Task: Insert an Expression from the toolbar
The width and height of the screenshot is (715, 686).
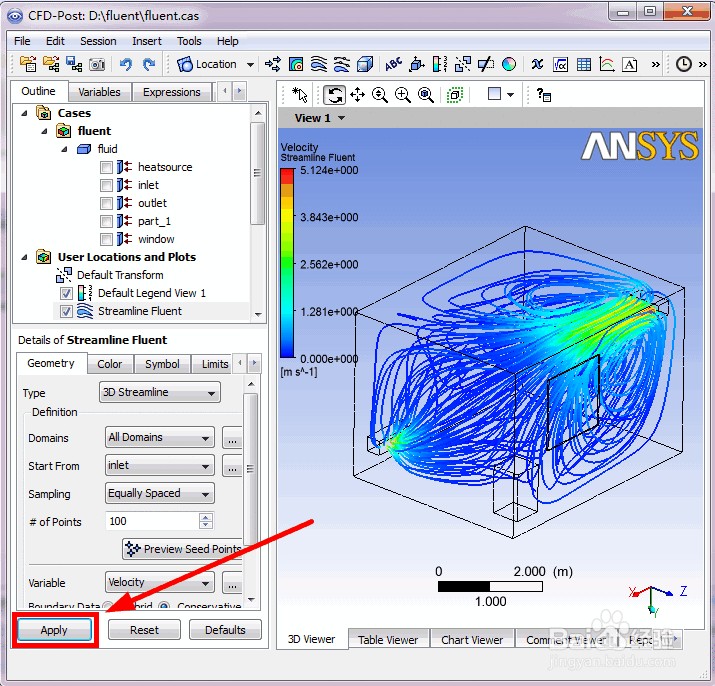Action: (560, 64)
